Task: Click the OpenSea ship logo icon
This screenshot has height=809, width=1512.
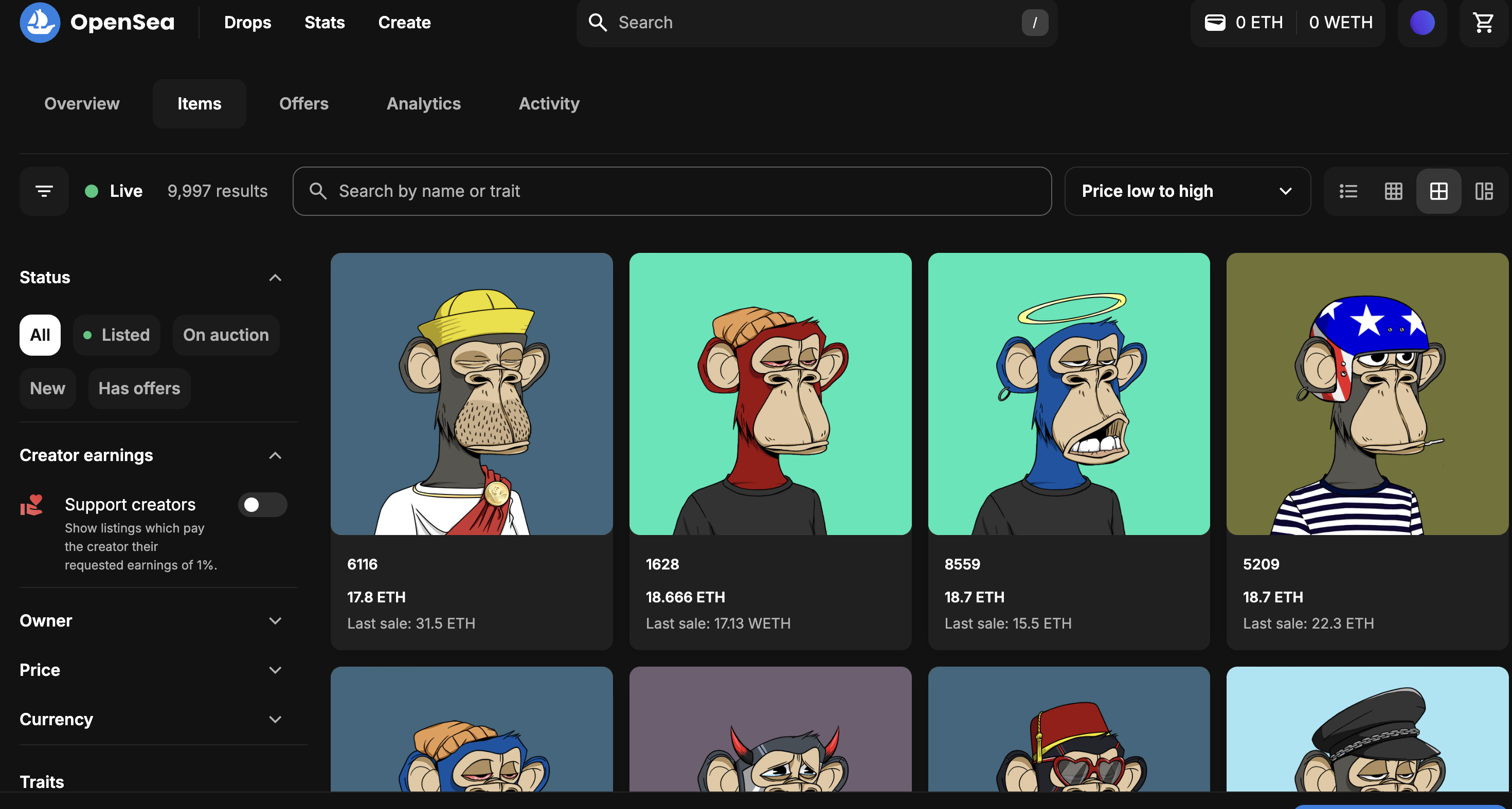Action: click(40, 22)
